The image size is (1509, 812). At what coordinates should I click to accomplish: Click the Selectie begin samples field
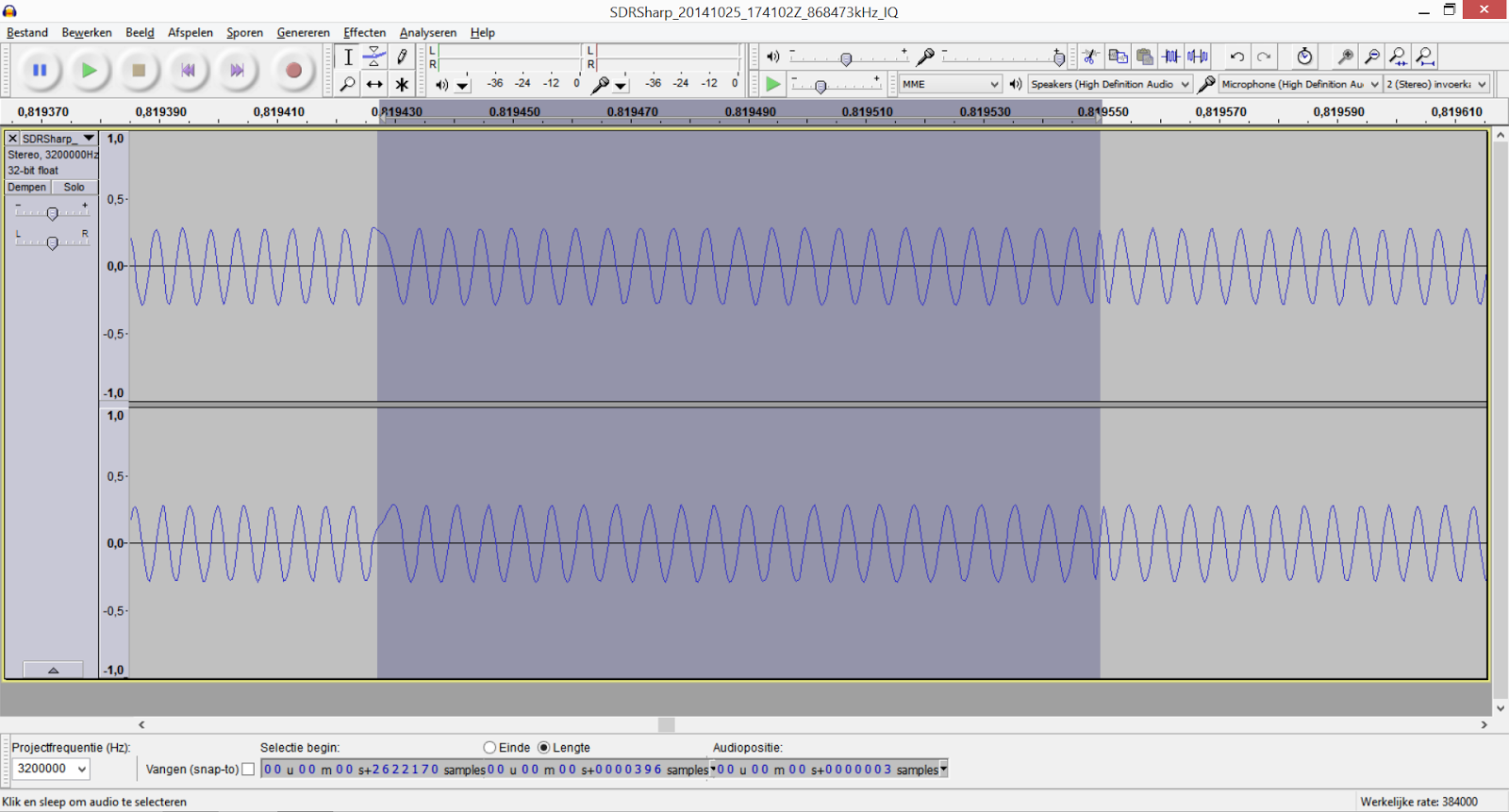point(373,770)
